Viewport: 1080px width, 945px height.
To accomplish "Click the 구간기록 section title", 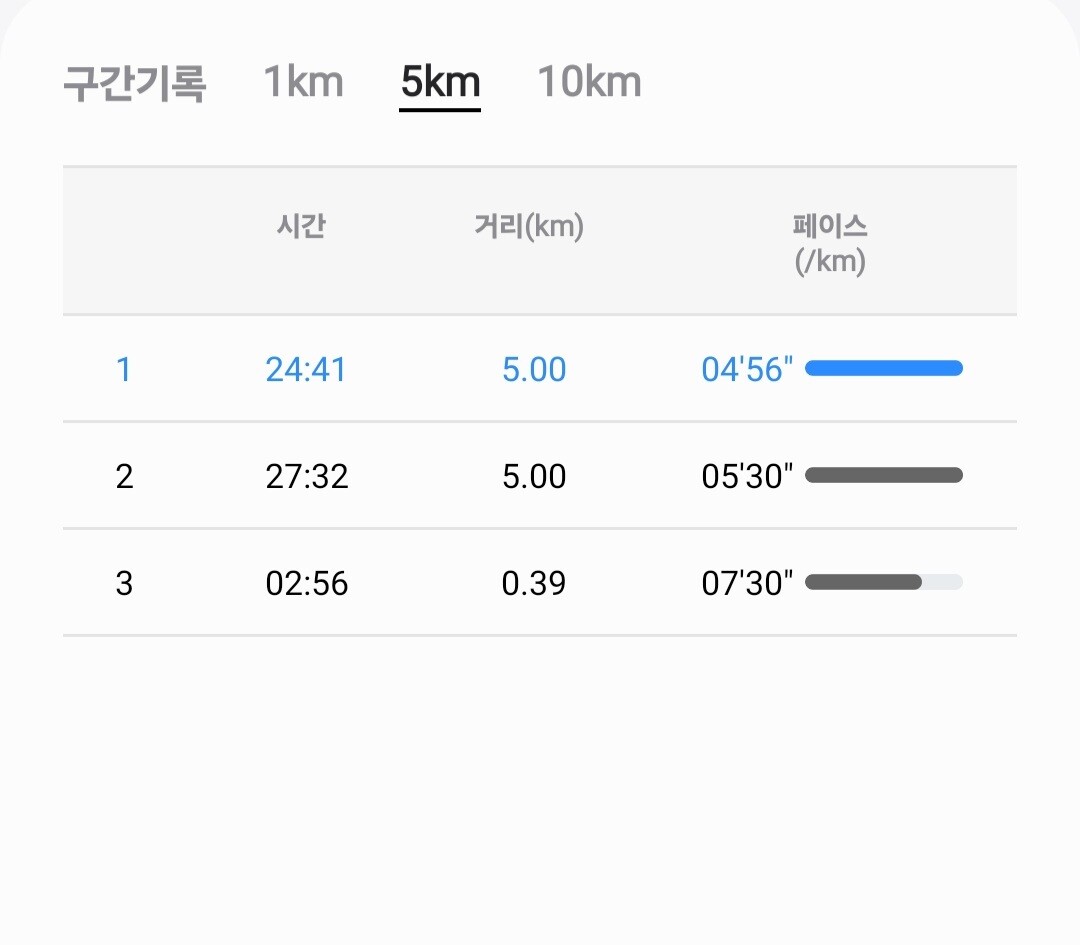I will [134, 84].
